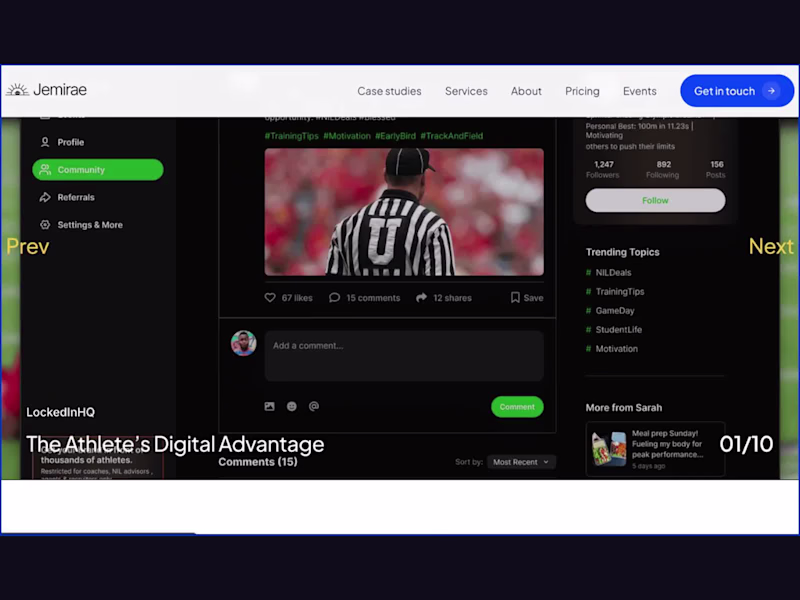Click the 12 shares label
This screenshot has height=600, width=800.
click(x=452, y=298)
